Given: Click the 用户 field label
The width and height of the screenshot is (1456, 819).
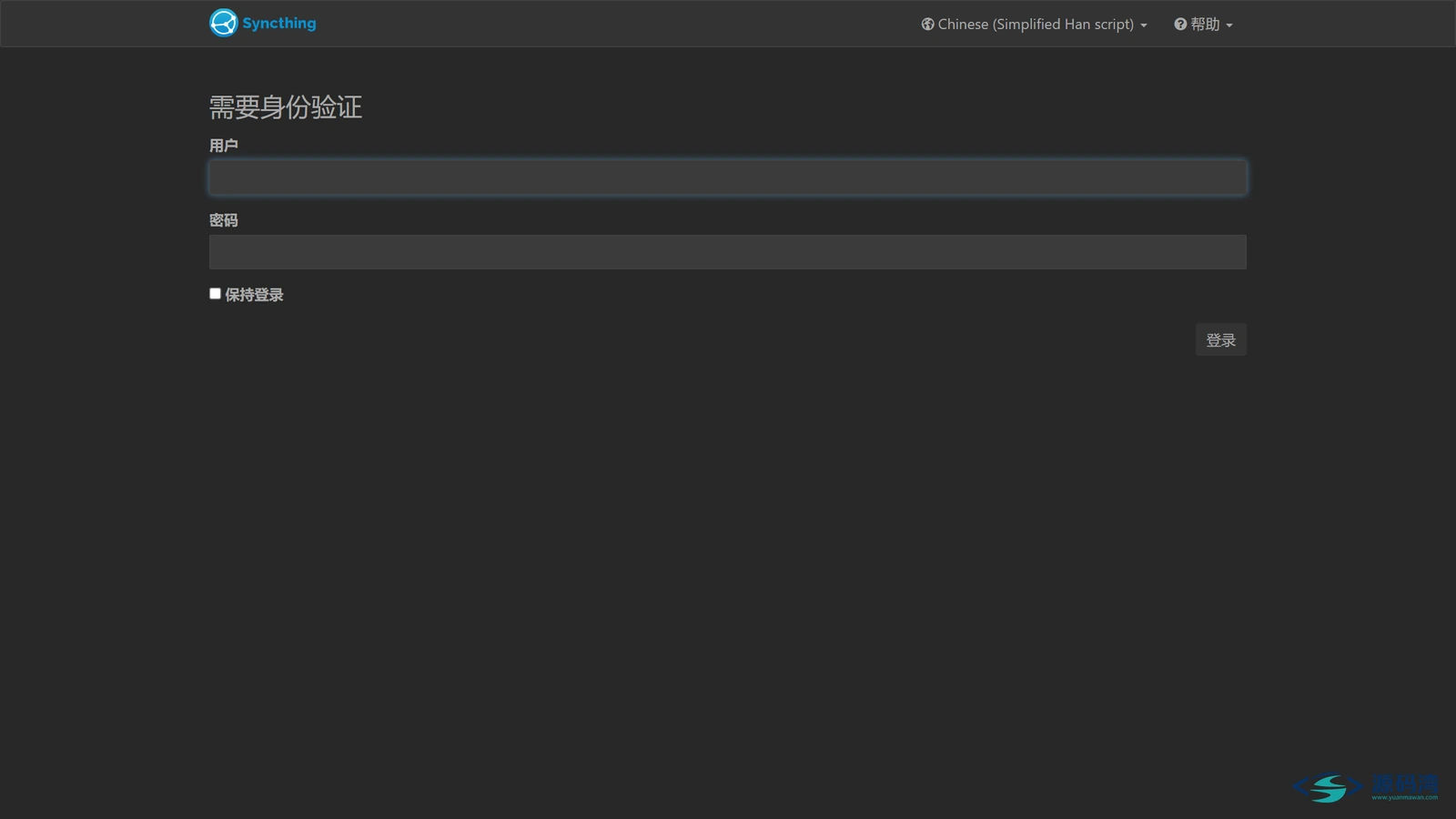Looking at the screenshot, I should [x=224, y=146].
